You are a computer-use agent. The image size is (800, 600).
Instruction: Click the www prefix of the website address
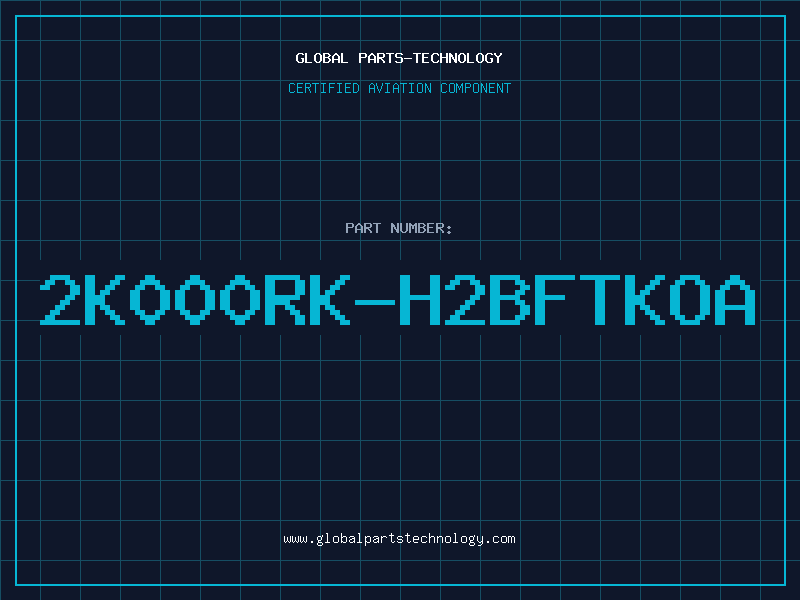(295, 539)
